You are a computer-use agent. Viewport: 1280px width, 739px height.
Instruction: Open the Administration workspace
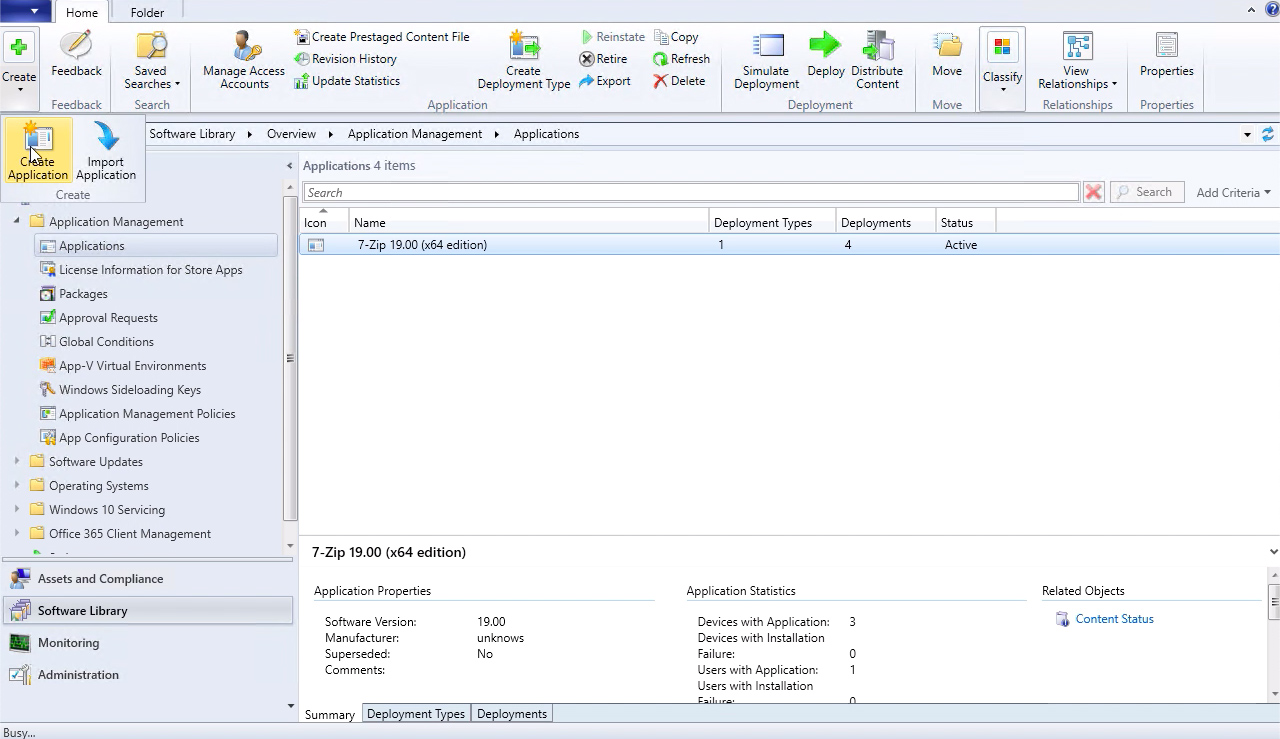pos(148,675)
